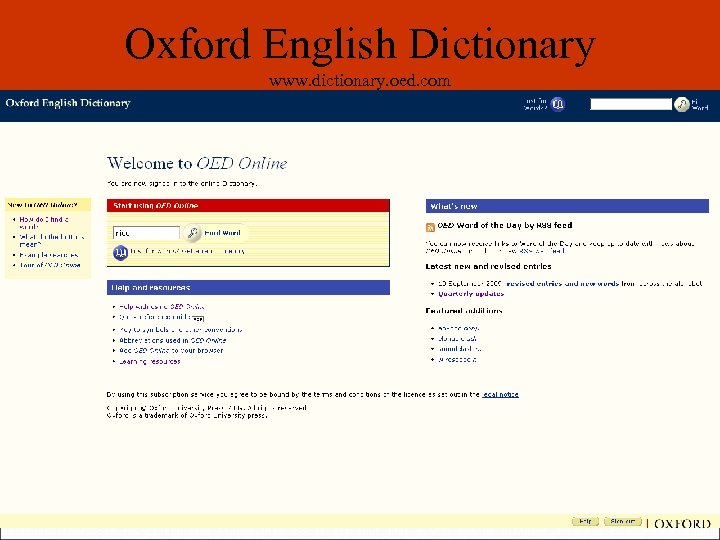720x540 pixels.
Task: Click the small PDF badge after Quick reference guide
Action: tap(198, 319)
